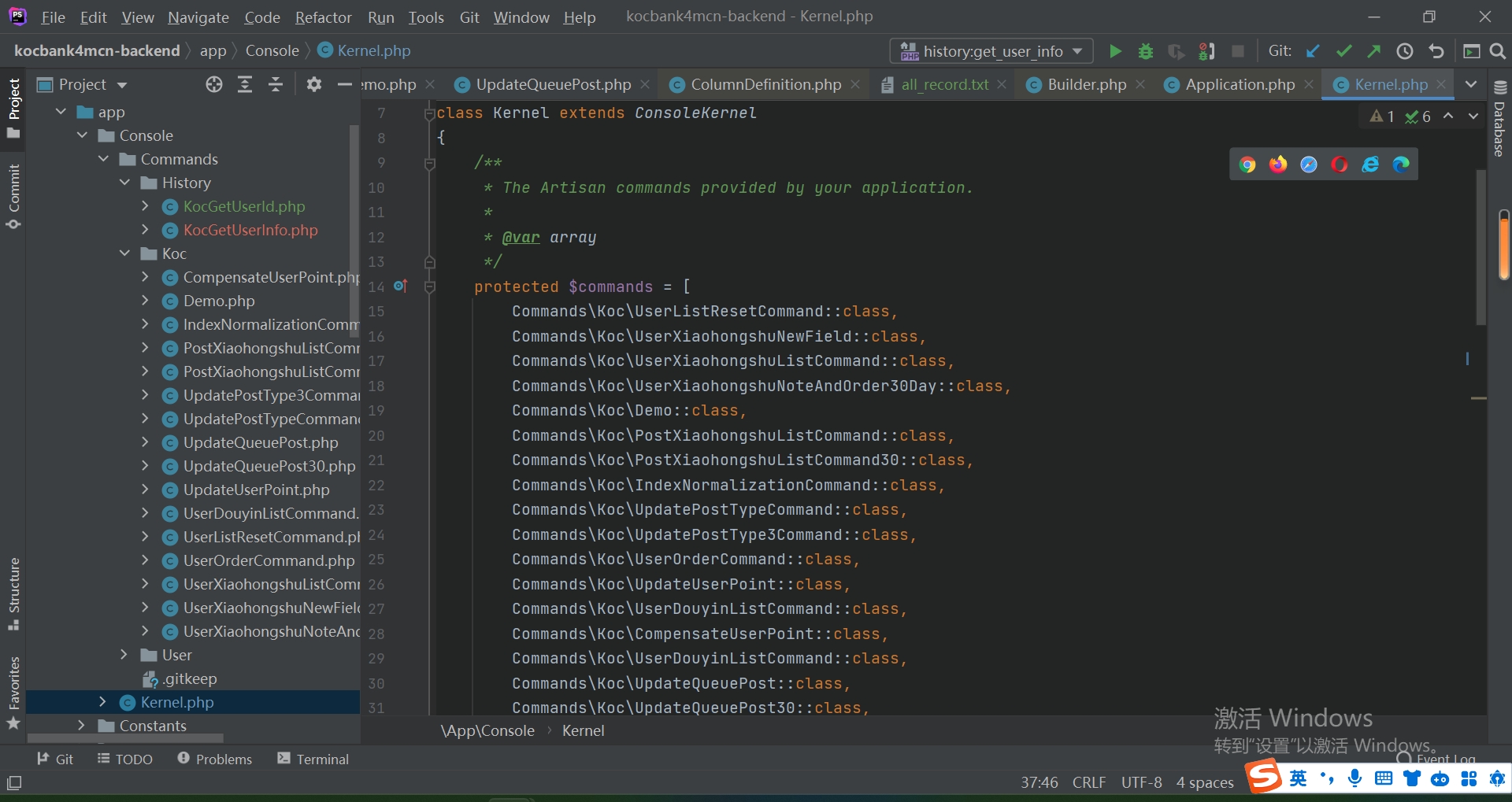
Task: Open inspection warnings widget
Action: point(1400,116)
